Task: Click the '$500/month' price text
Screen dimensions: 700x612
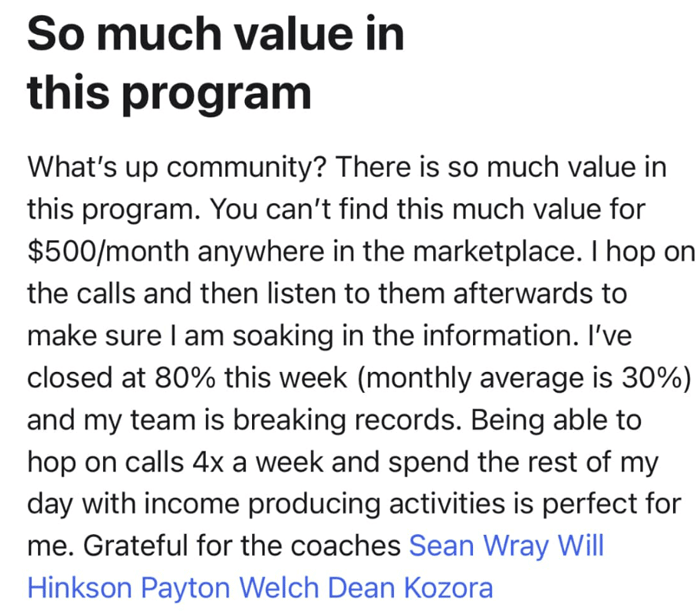Action: (x=108, y=251)
